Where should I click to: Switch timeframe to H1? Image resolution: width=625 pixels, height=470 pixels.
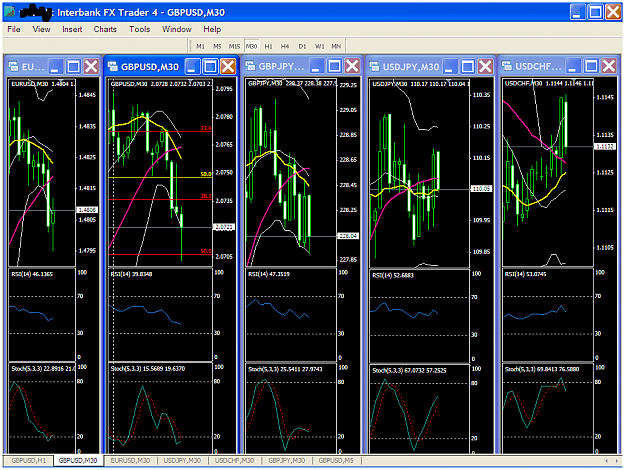point(269,46)
